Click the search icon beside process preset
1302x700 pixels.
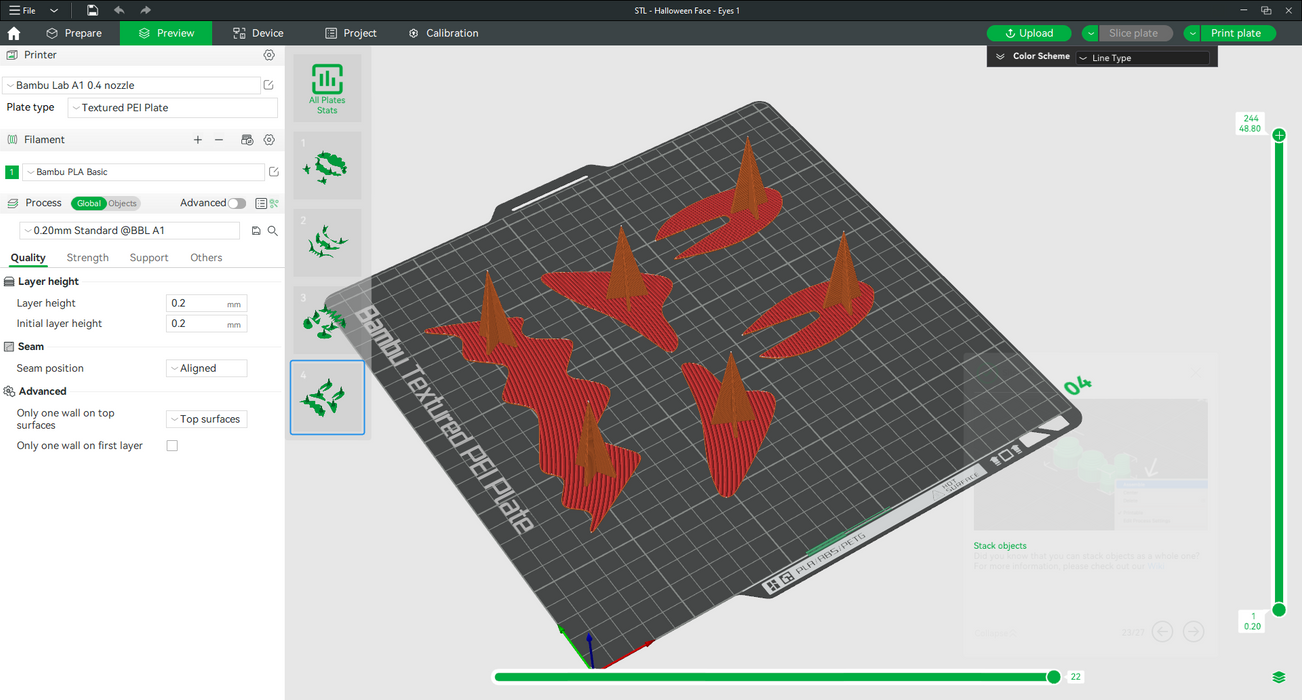click(x=273, y=231)
